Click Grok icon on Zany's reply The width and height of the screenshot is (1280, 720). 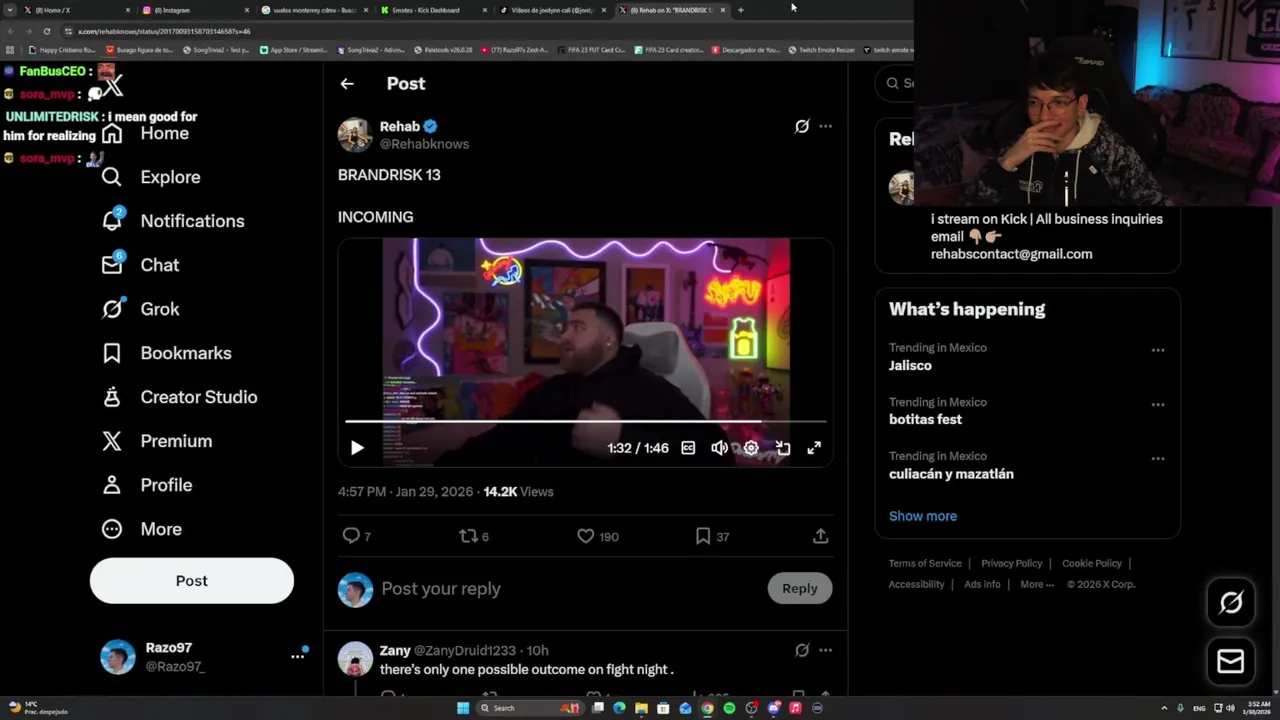tap(802, 650)
